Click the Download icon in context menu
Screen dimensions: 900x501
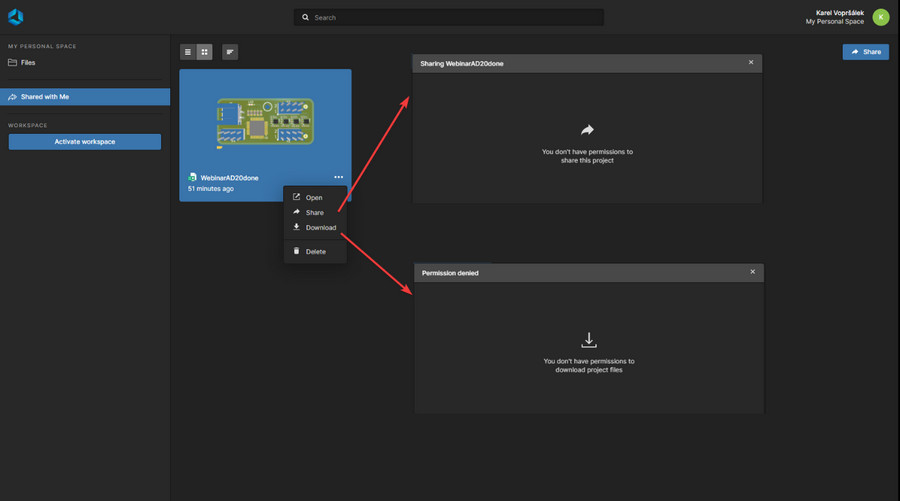click(296, 227)
